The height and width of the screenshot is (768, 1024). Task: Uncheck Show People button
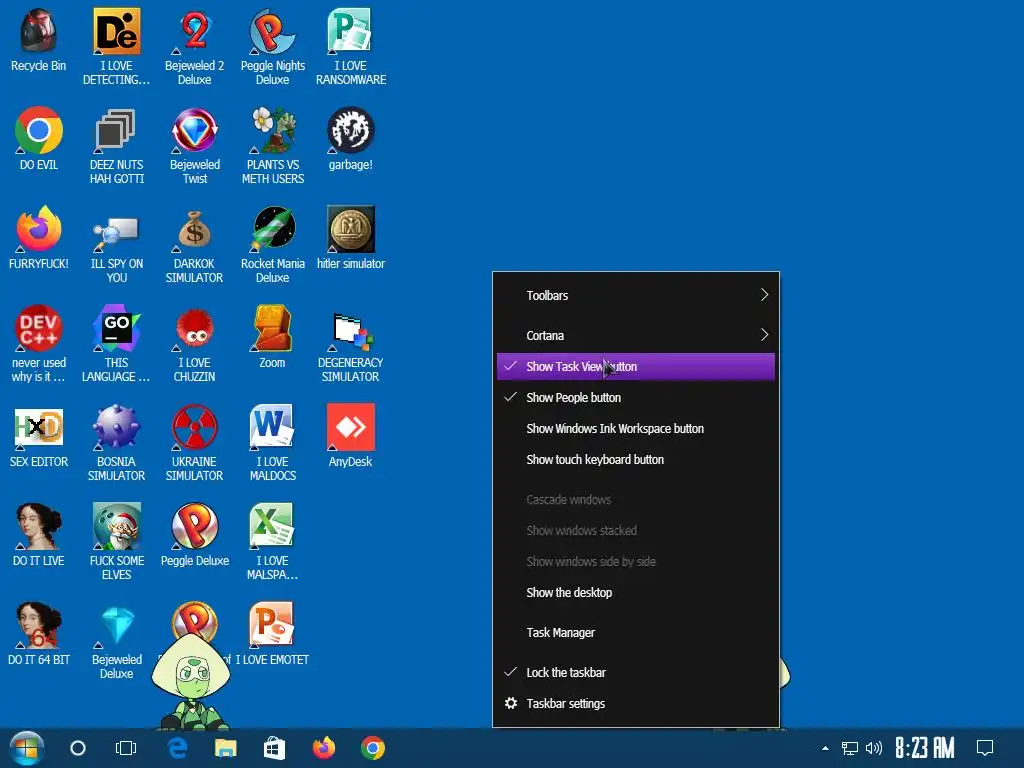pyautogui.click(x=635, y=398)
